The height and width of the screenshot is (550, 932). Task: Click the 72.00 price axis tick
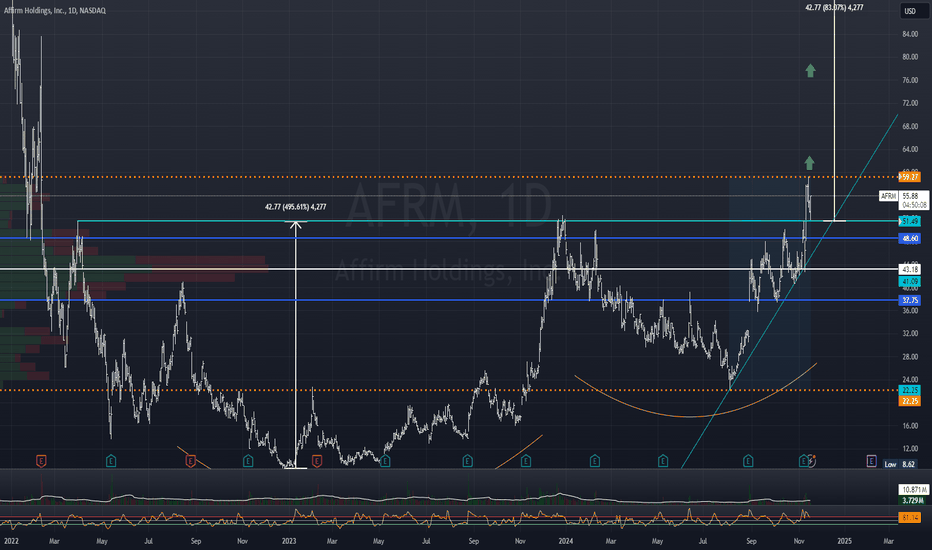pos(909,103)
